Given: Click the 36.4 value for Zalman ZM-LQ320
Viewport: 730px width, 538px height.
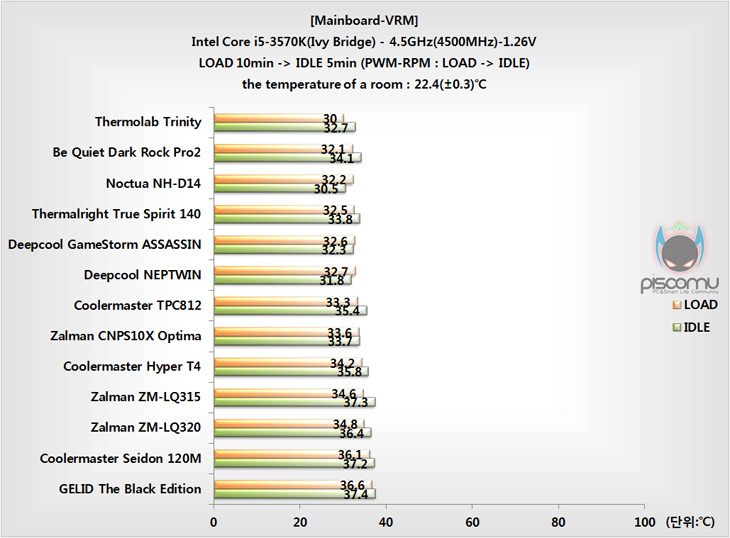Looking at the screenshot, I should pos(351,434).
